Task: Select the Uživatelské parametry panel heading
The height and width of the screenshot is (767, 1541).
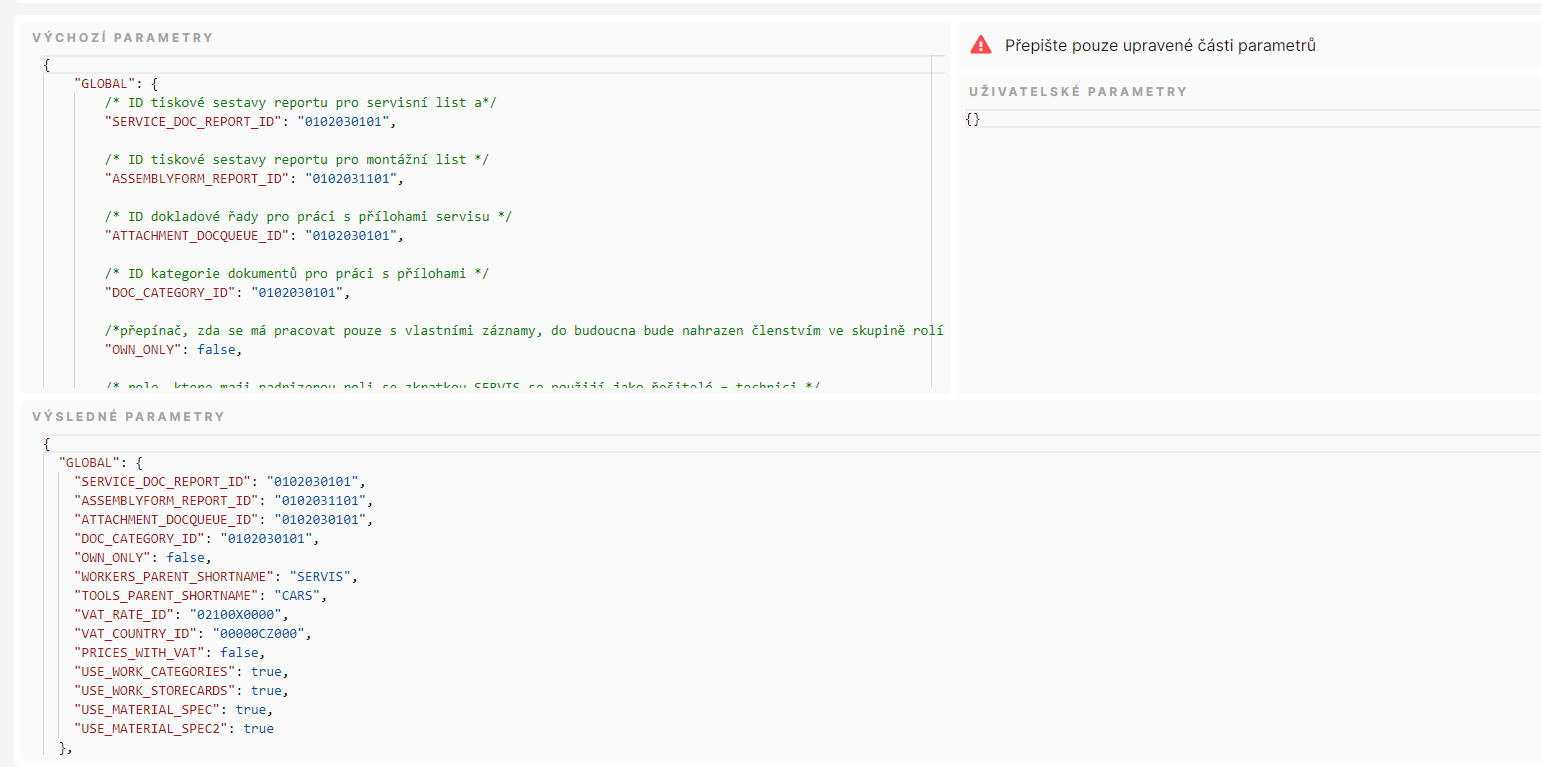Action: [x=1077, y=92]
